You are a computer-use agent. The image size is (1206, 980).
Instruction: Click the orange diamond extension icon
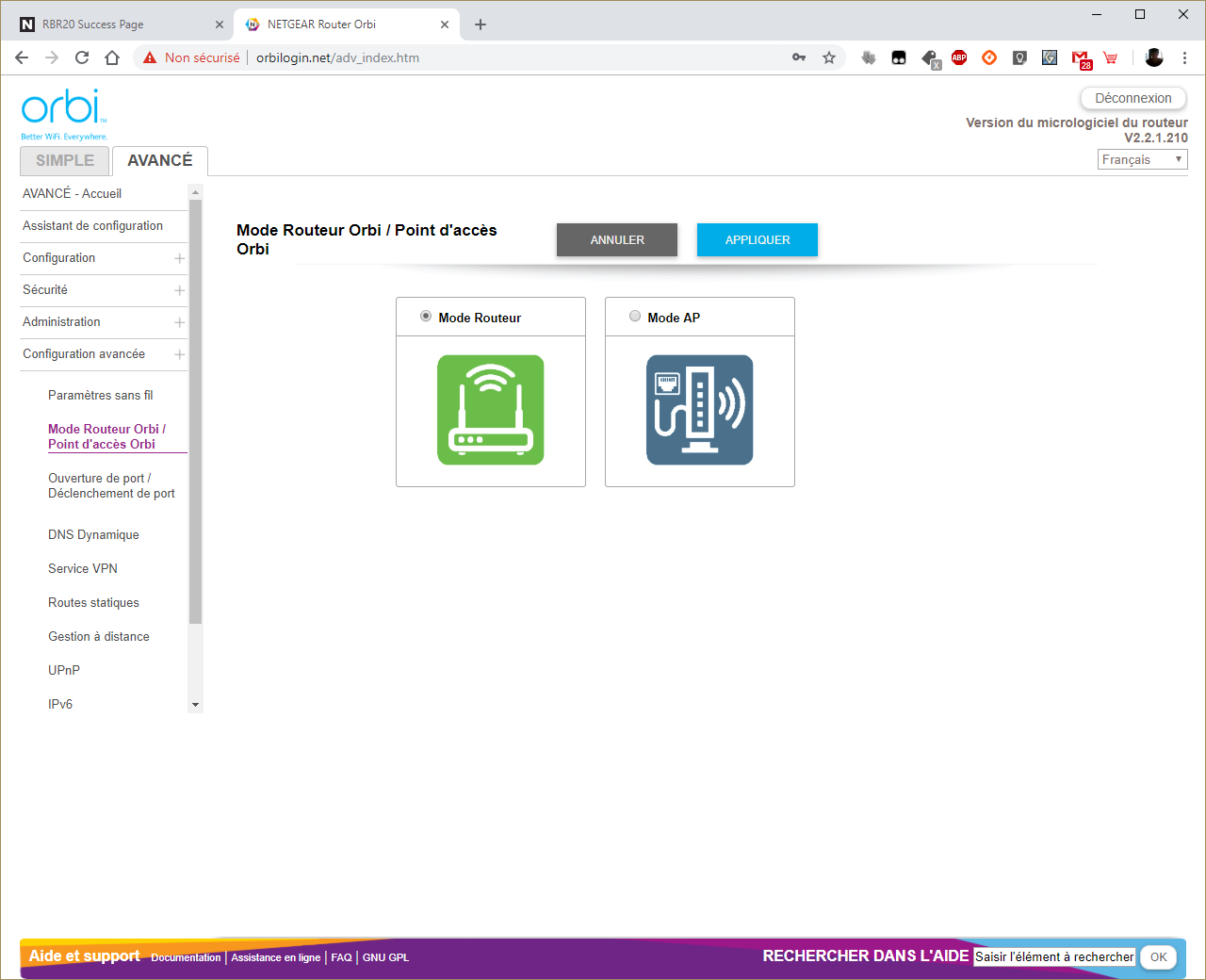click(x=989, y=57)
